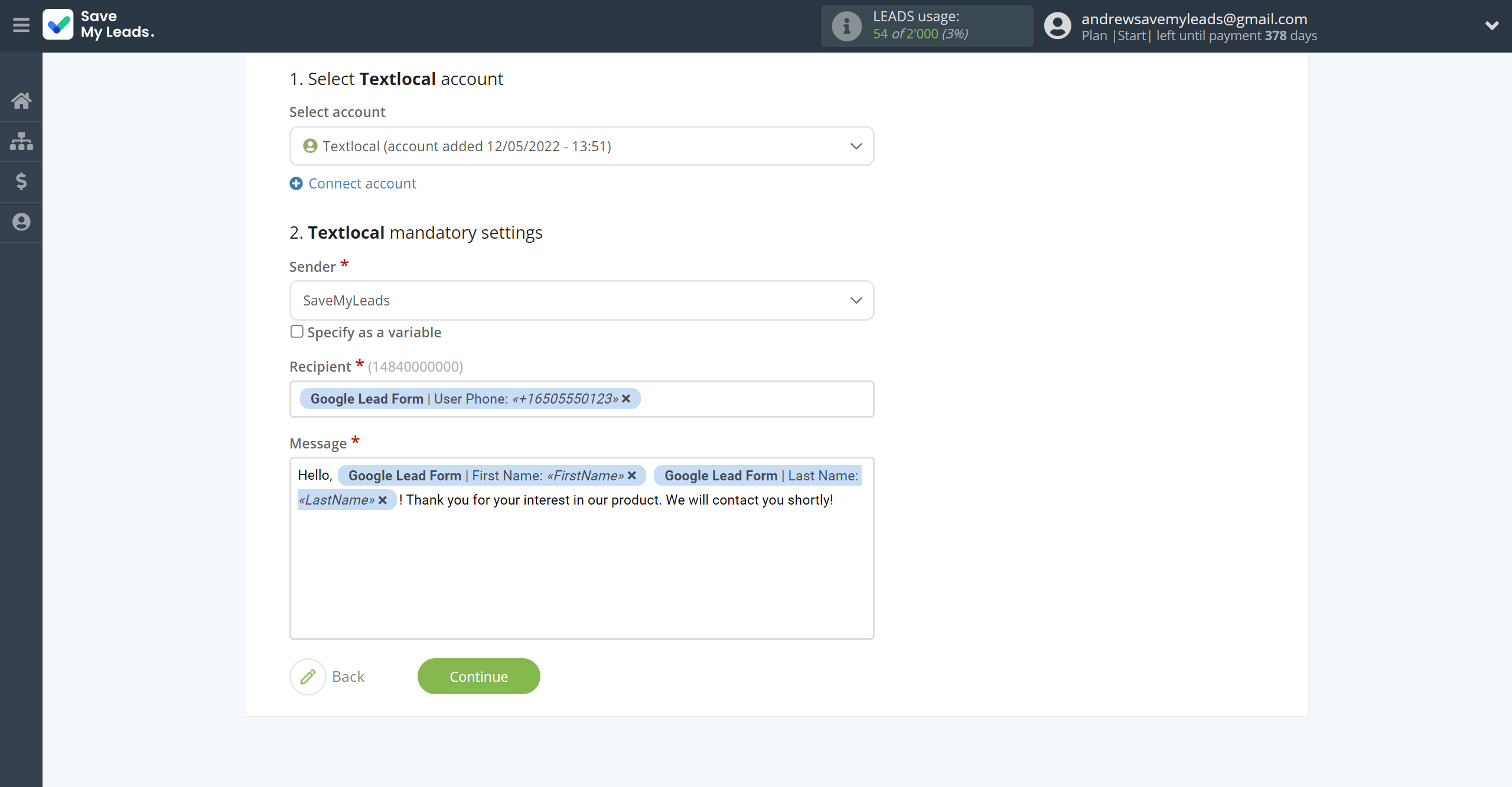The image size is (1512, 787).
Task: Click the Back link
Action: pos(348,677)
